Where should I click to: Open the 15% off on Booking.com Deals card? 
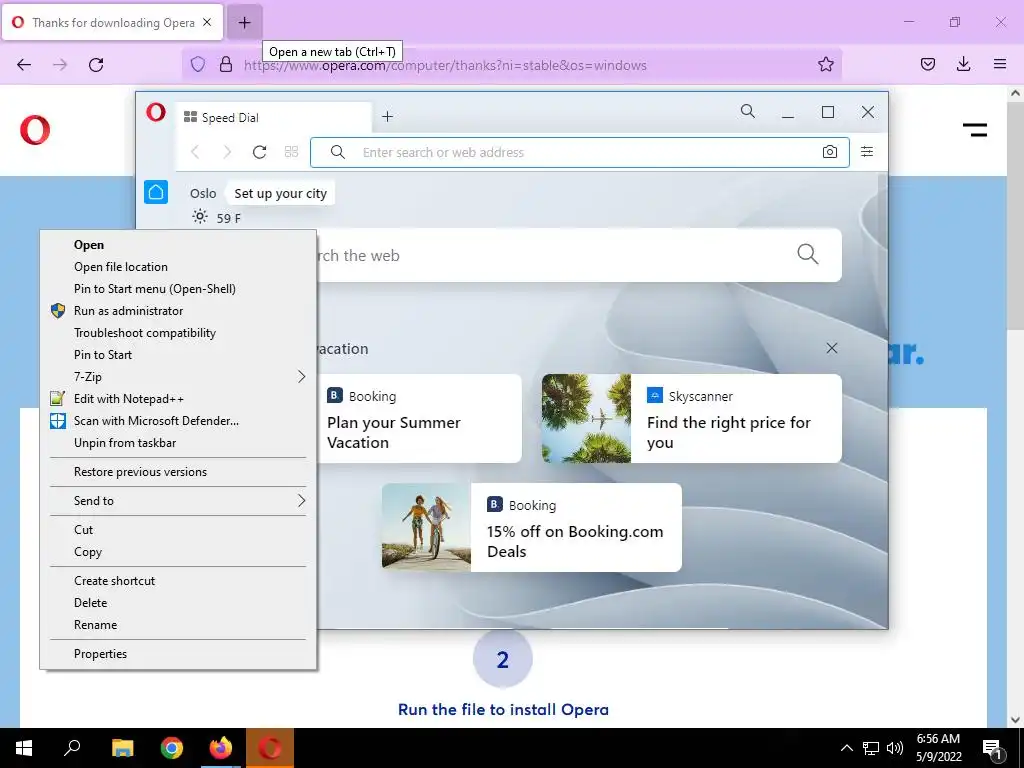coord(532,528)
